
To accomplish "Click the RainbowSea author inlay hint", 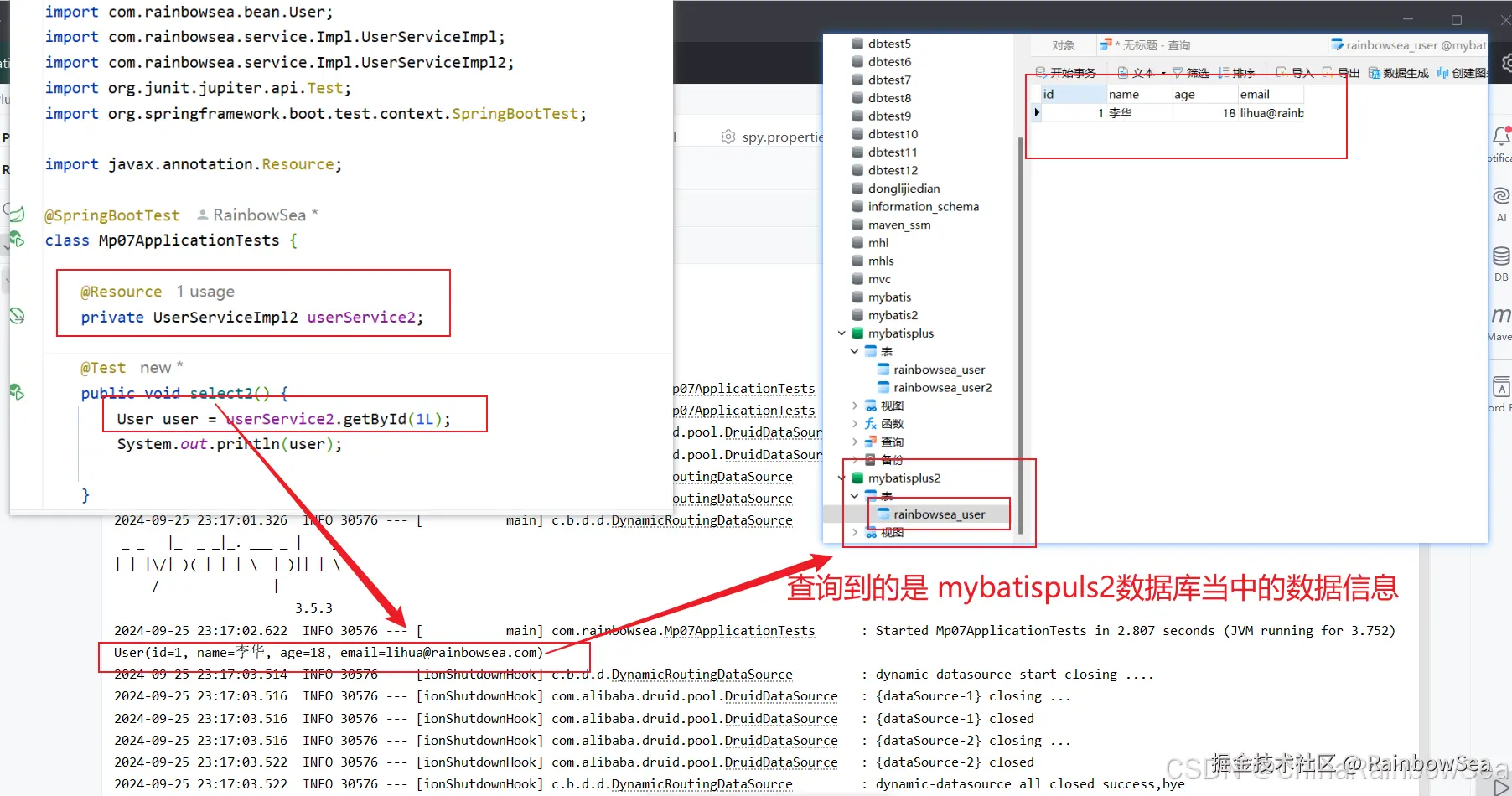I will pyautogui.click(x=258, y=215).
